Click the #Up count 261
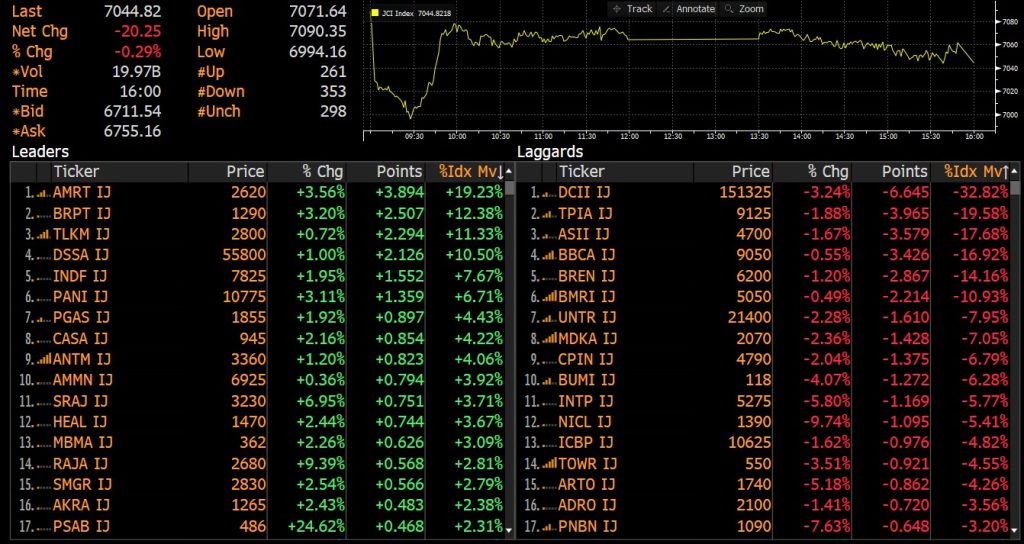1024x544 pixels. (x=333, y=72)
